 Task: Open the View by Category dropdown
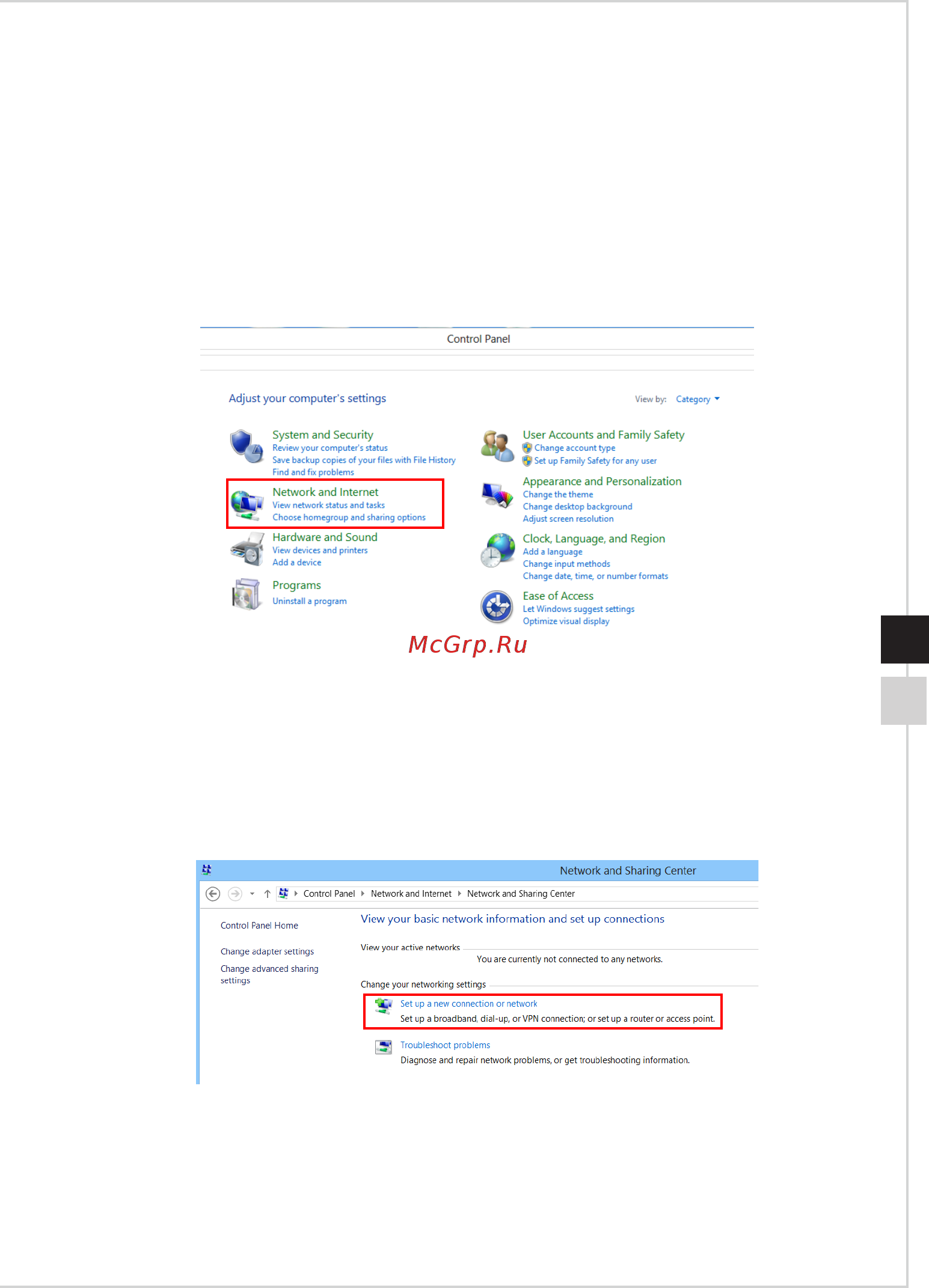[x=698, y=399]
